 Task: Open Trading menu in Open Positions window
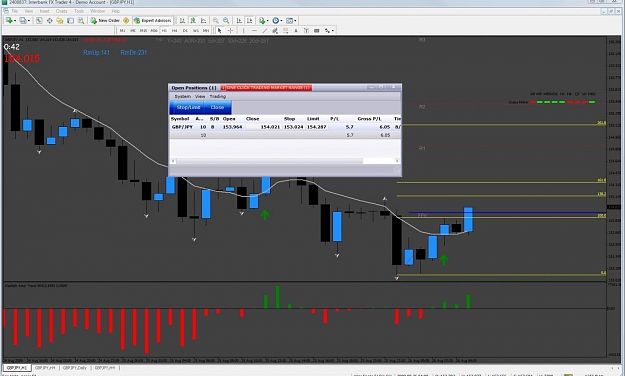pyautogui.click(x=218, y=96)
